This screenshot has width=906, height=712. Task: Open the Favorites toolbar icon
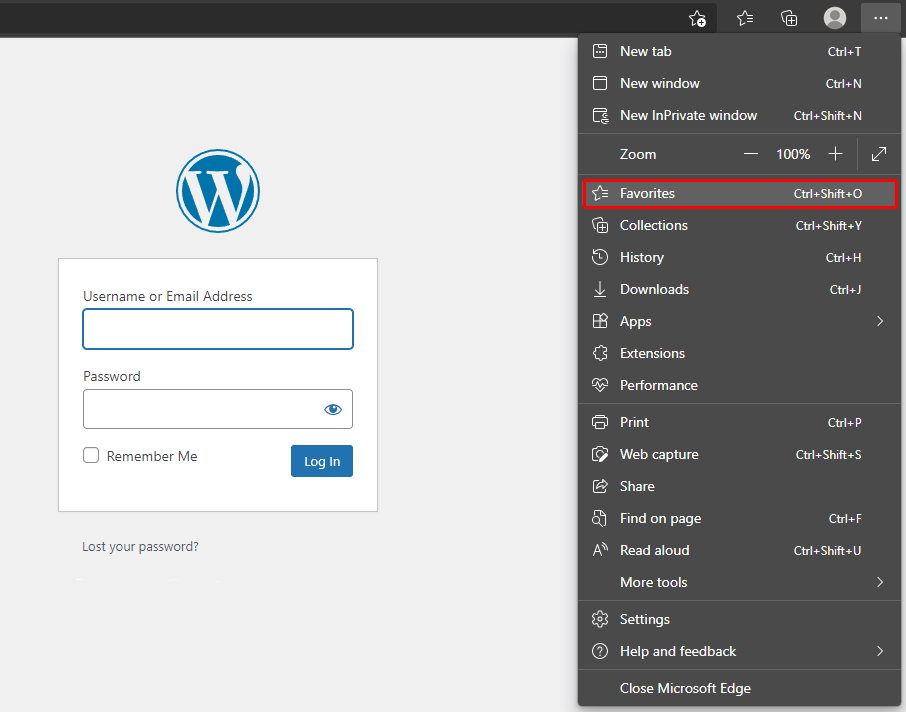click(745, 18)
